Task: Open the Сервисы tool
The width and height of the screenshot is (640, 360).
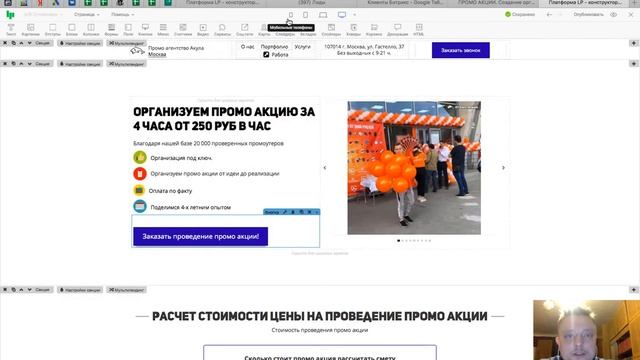Action: tap(222, 30)
